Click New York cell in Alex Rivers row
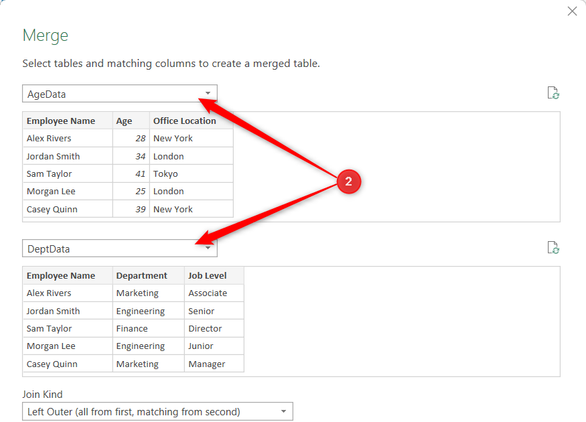This screenshot has width=586, height=422. (x=191, y=138)
